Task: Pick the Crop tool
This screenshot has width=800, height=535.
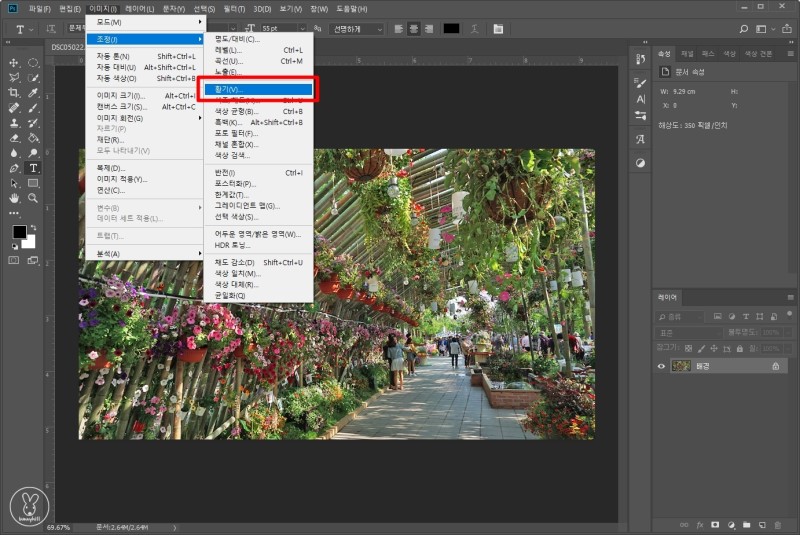Action: pos(14,92)
